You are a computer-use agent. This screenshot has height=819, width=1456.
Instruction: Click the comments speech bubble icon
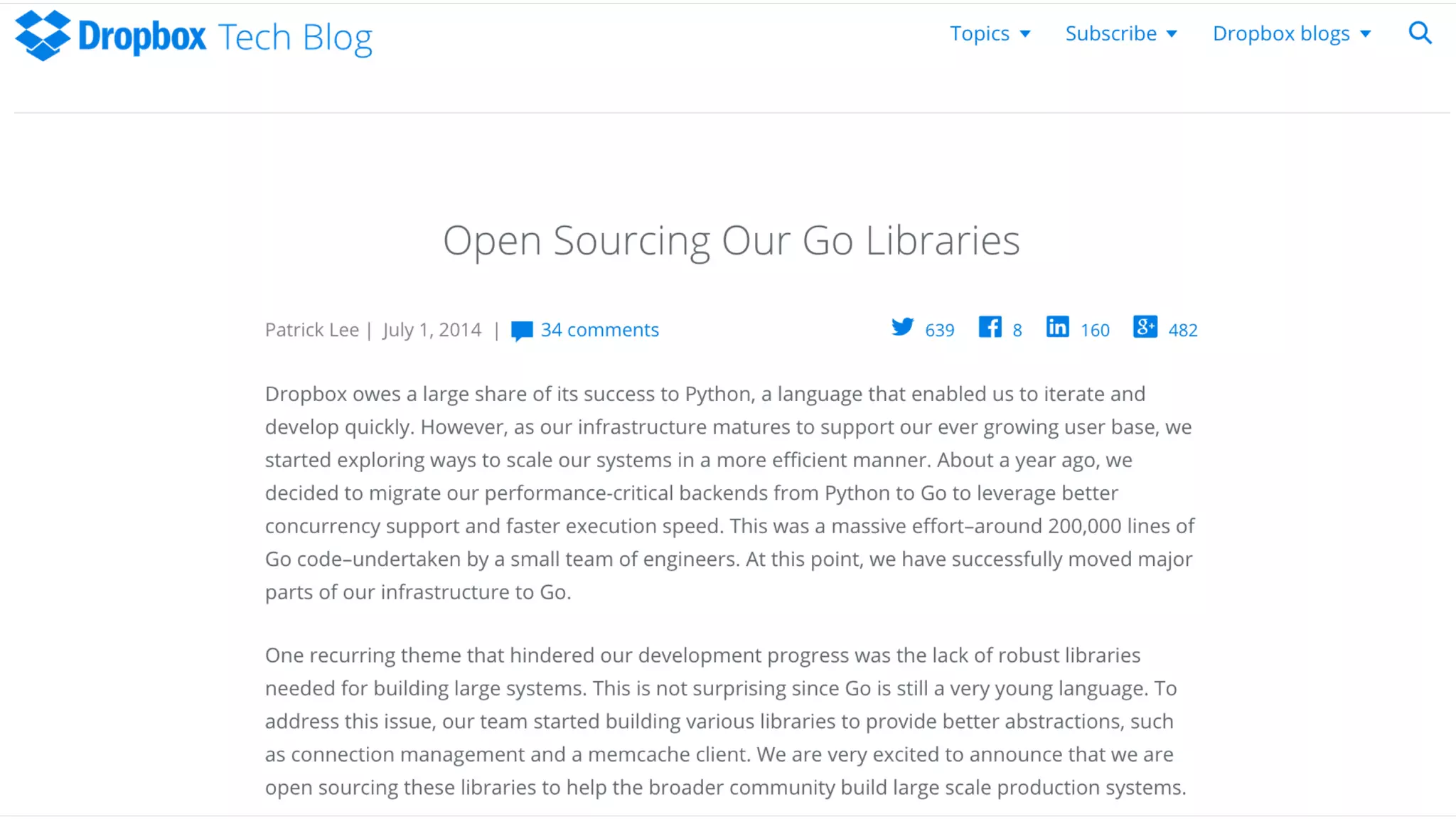click(x=522, y=331)
